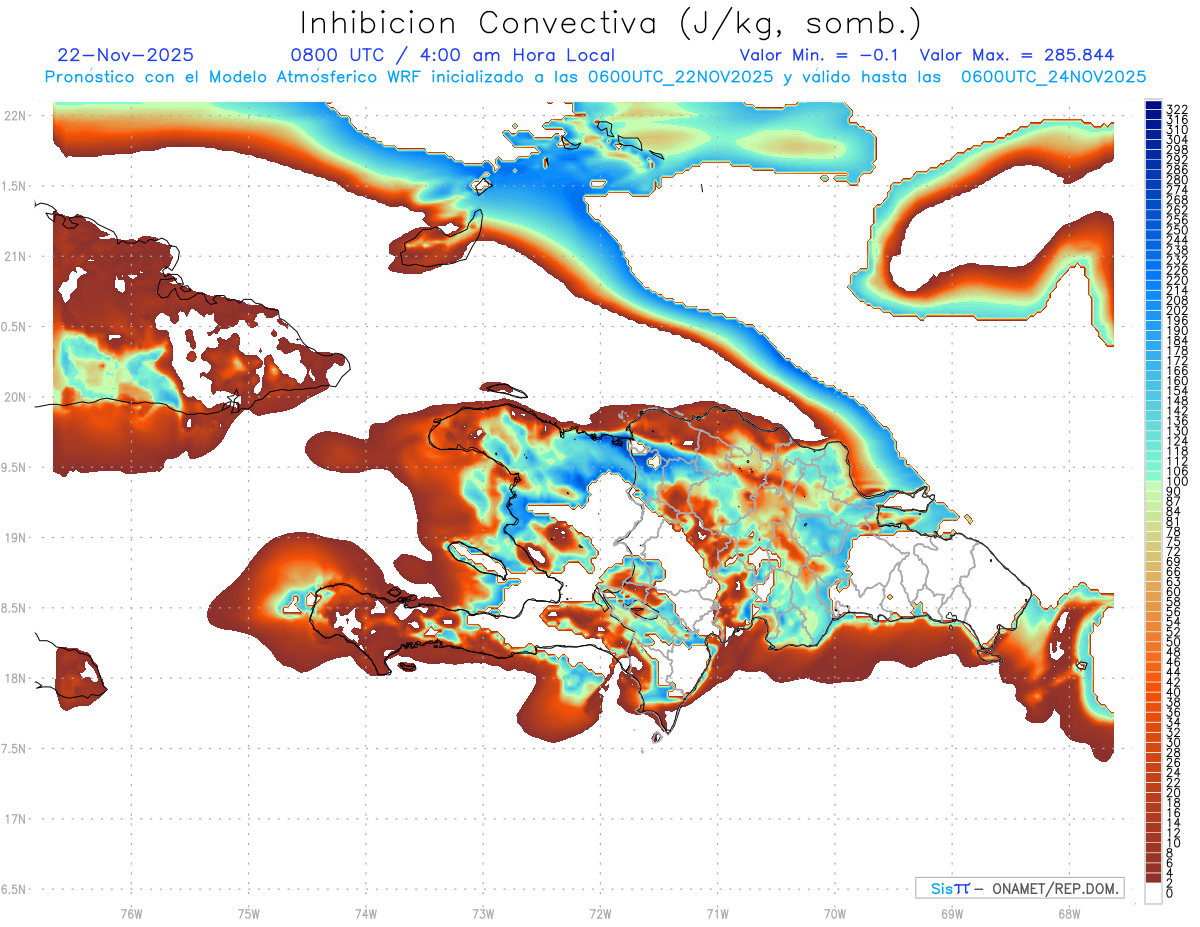Click the 18N latitude label

pos(16,679)
